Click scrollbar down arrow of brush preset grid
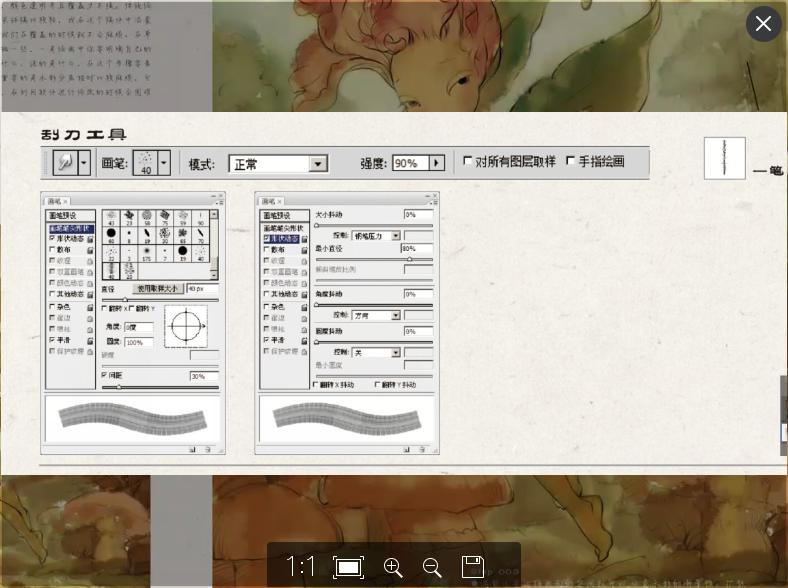Screen dimensions: 788x588 (x=214, y=275)
